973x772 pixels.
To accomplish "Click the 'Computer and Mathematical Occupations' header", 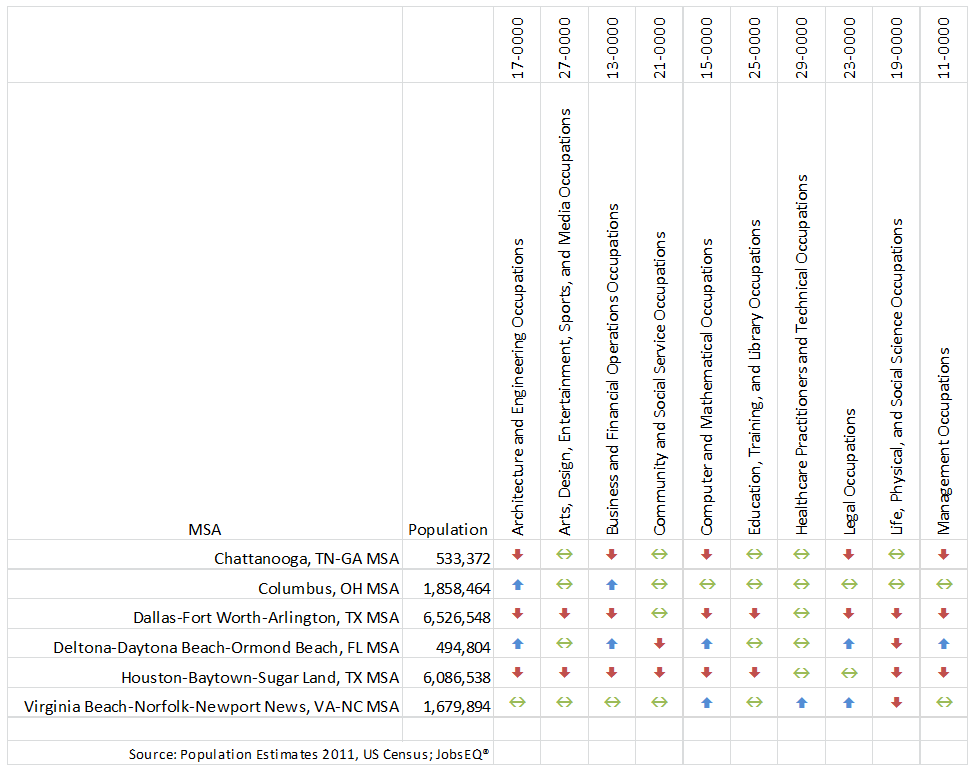I will pyautogui.click(x=707, y=387).
